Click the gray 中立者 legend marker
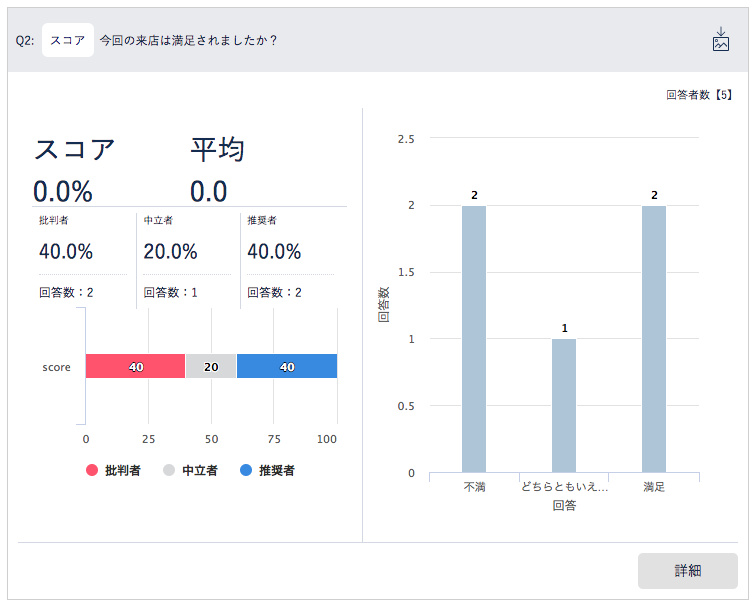 (169, 470)
